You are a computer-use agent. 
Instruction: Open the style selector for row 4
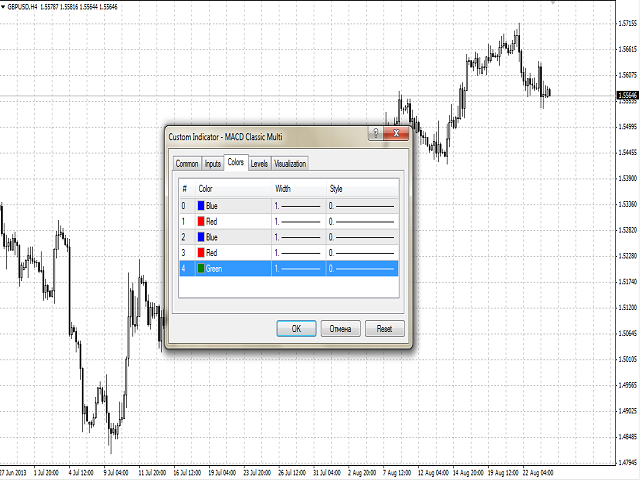[x=362, y=269]
